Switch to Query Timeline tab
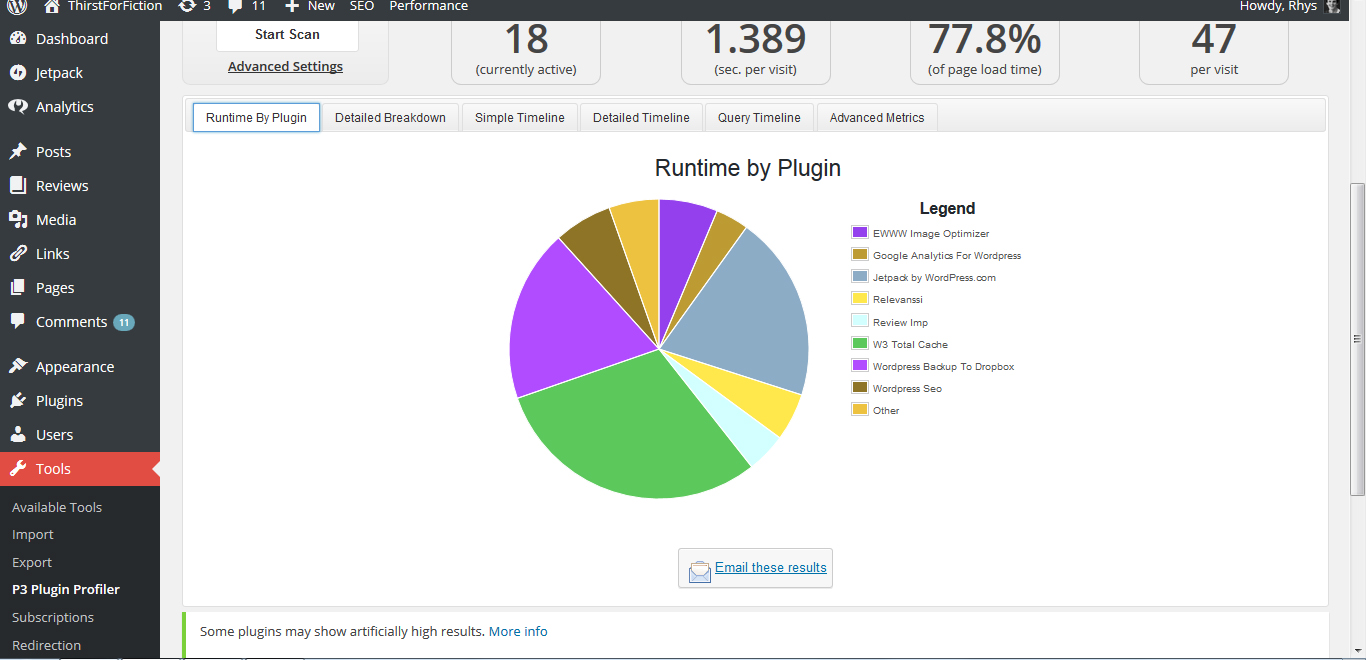 coord(759,117)
